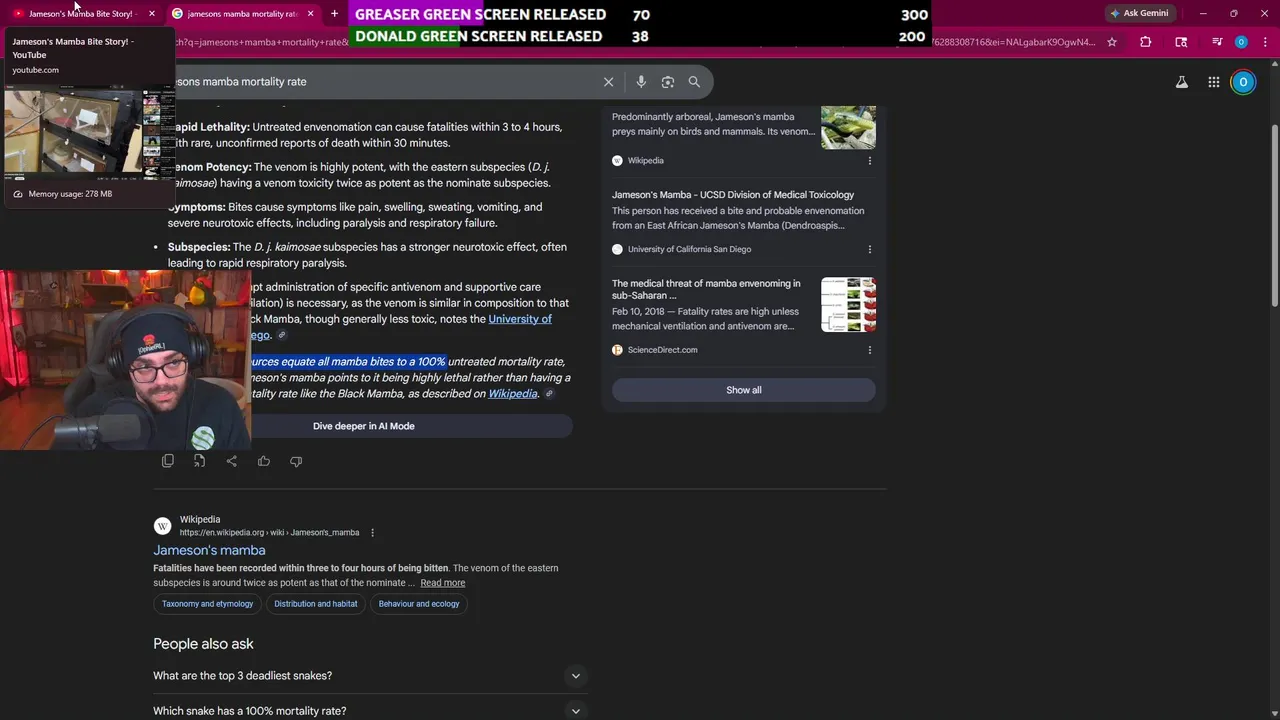Click the YouTube tab preview thumbnail

point(89,132)
